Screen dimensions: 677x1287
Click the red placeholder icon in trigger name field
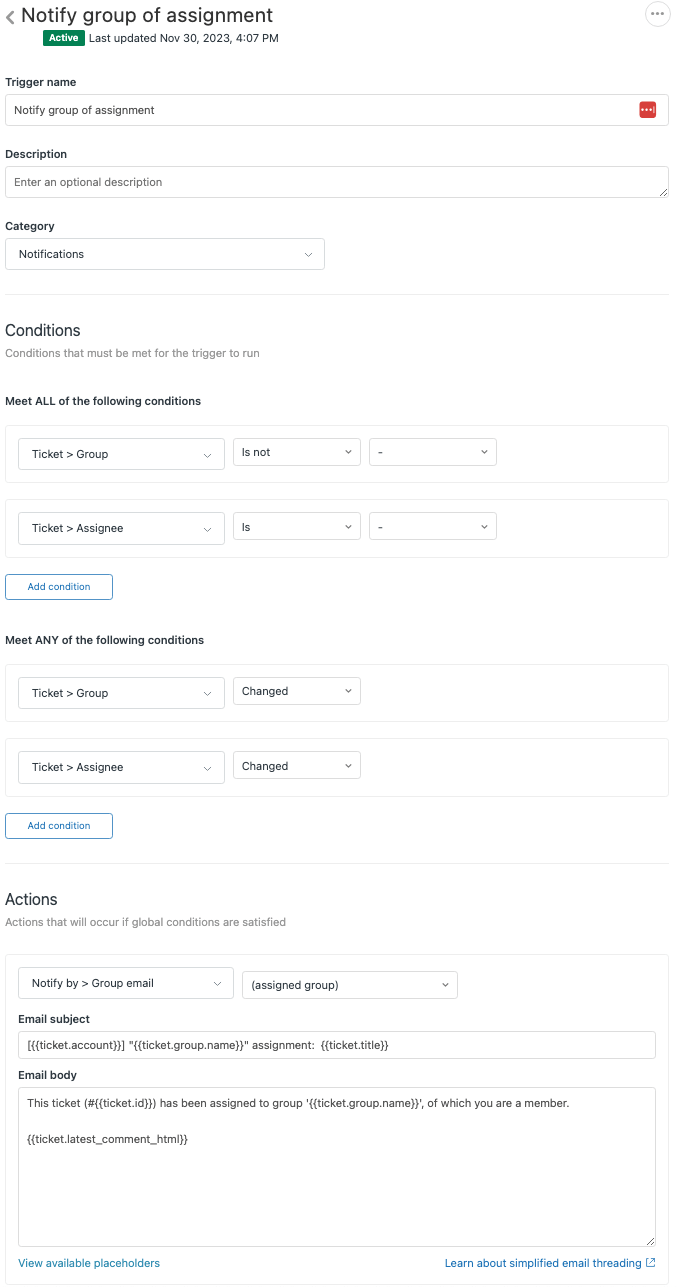tap(648, 109)
